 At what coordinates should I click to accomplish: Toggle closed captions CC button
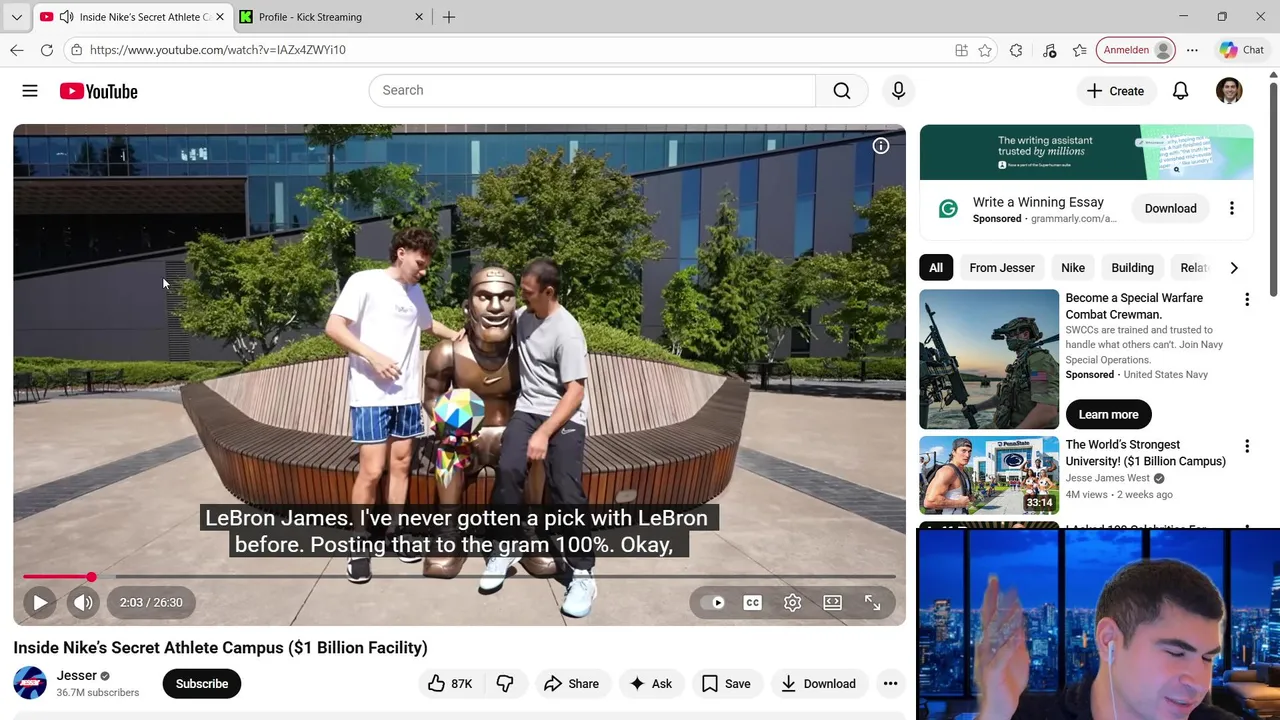click(752, 602)
